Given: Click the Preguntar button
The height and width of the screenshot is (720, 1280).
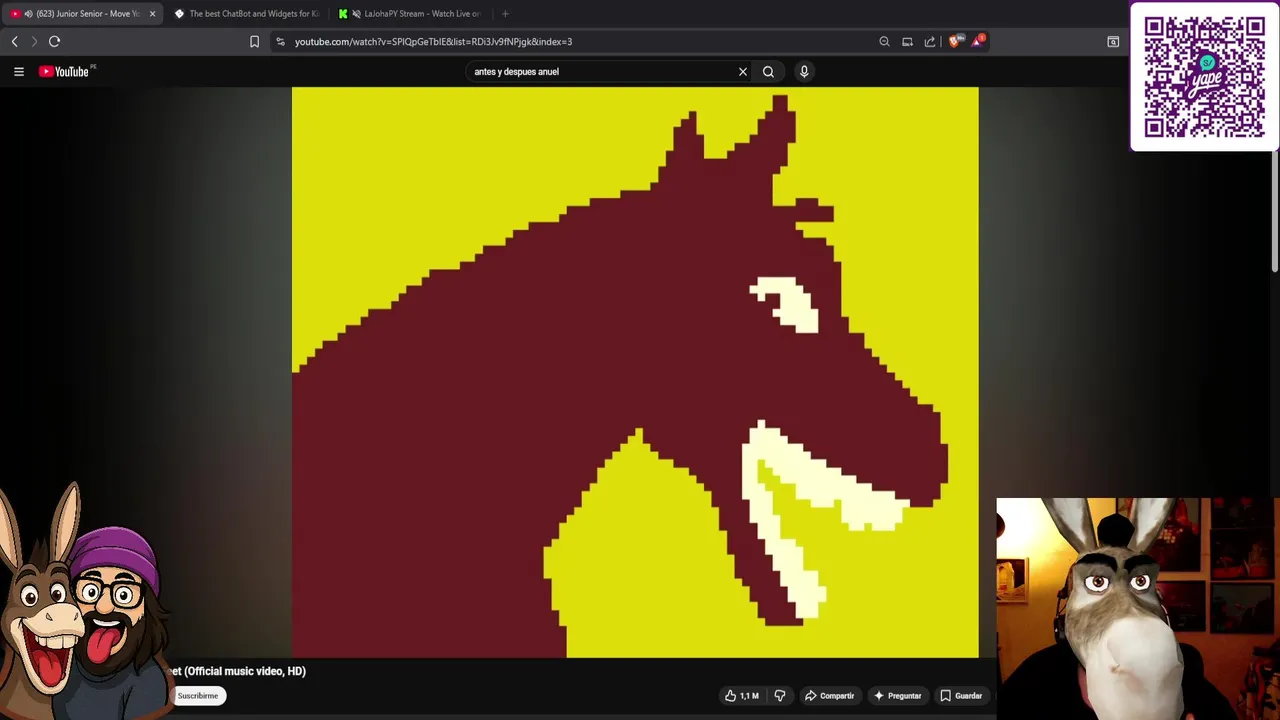Looking at the screenshot, I should pos(897,696).
